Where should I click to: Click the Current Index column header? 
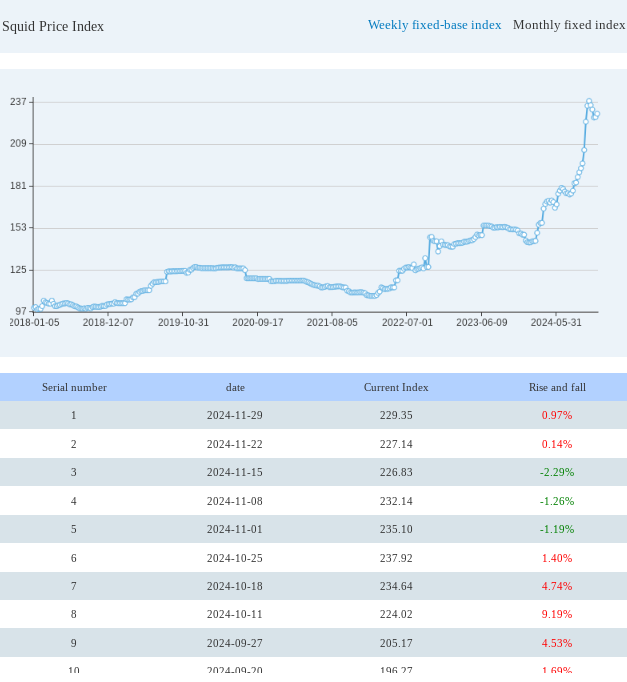[396, 387]
